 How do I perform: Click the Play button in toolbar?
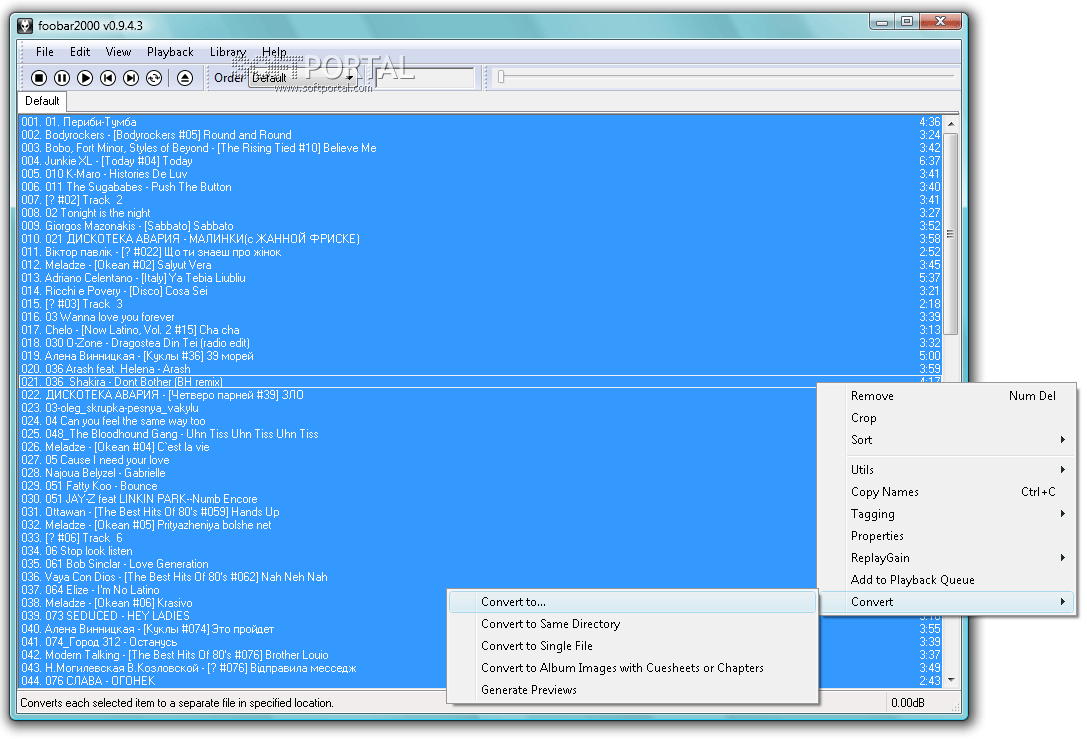(x=85, y=78)
